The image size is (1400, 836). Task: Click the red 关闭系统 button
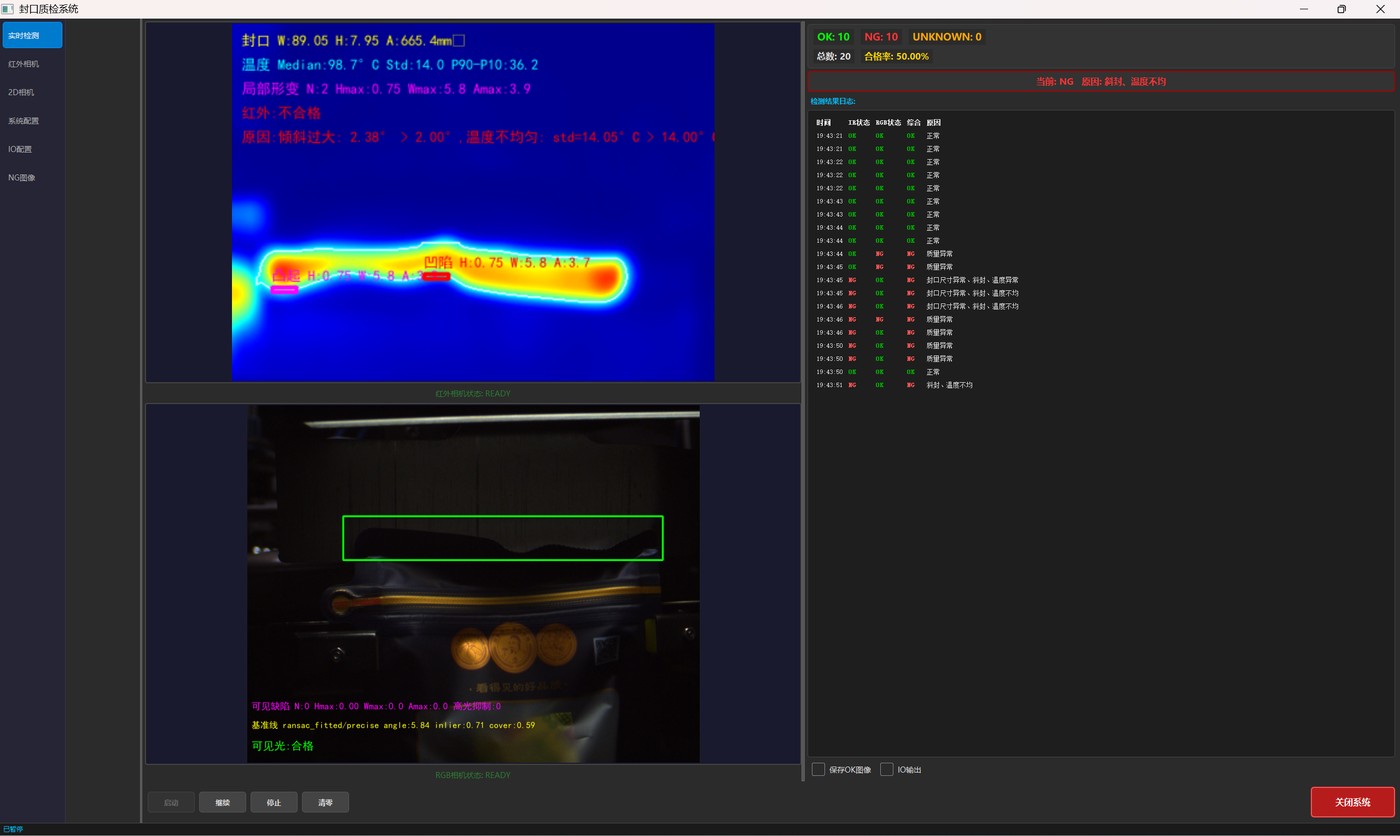1353,802
